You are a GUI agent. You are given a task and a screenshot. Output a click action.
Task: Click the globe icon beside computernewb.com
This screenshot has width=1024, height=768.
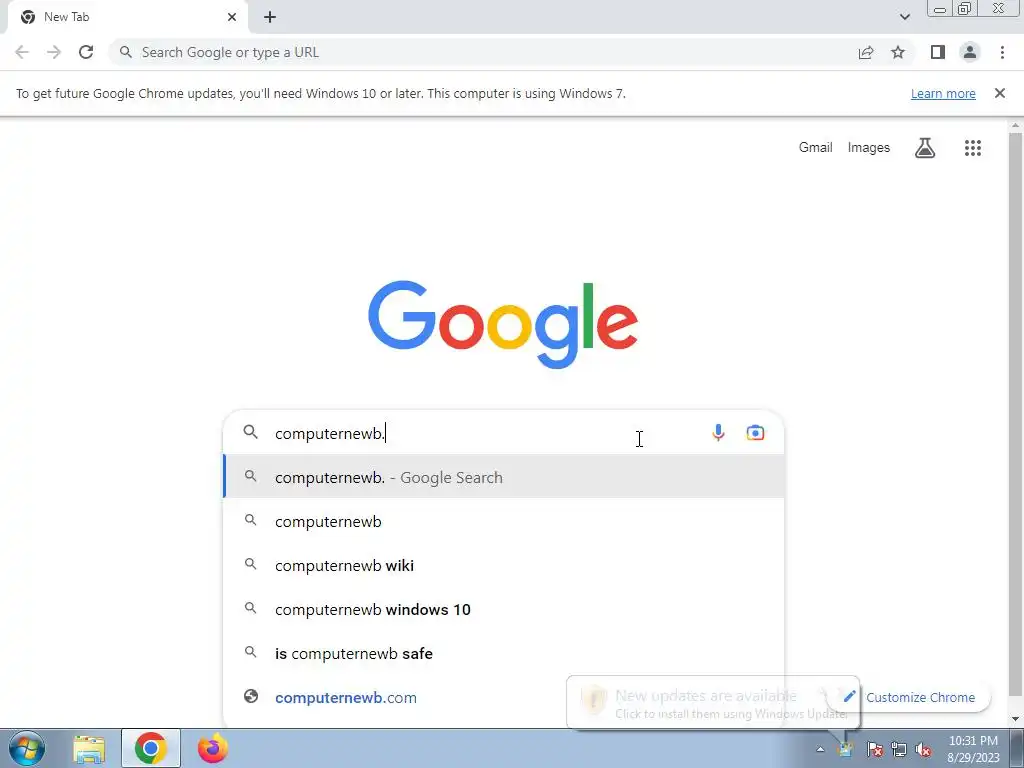point(251,697)
